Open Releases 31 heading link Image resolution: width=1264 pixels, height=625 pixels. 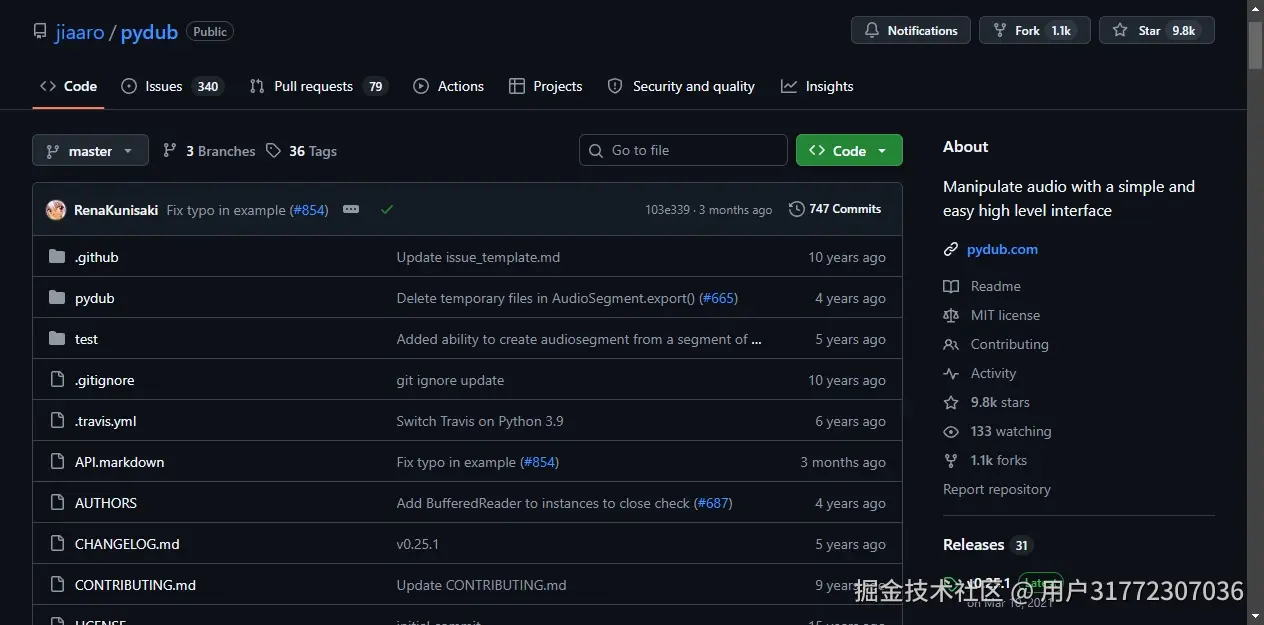pyautogui.click(x=987, y=545)
